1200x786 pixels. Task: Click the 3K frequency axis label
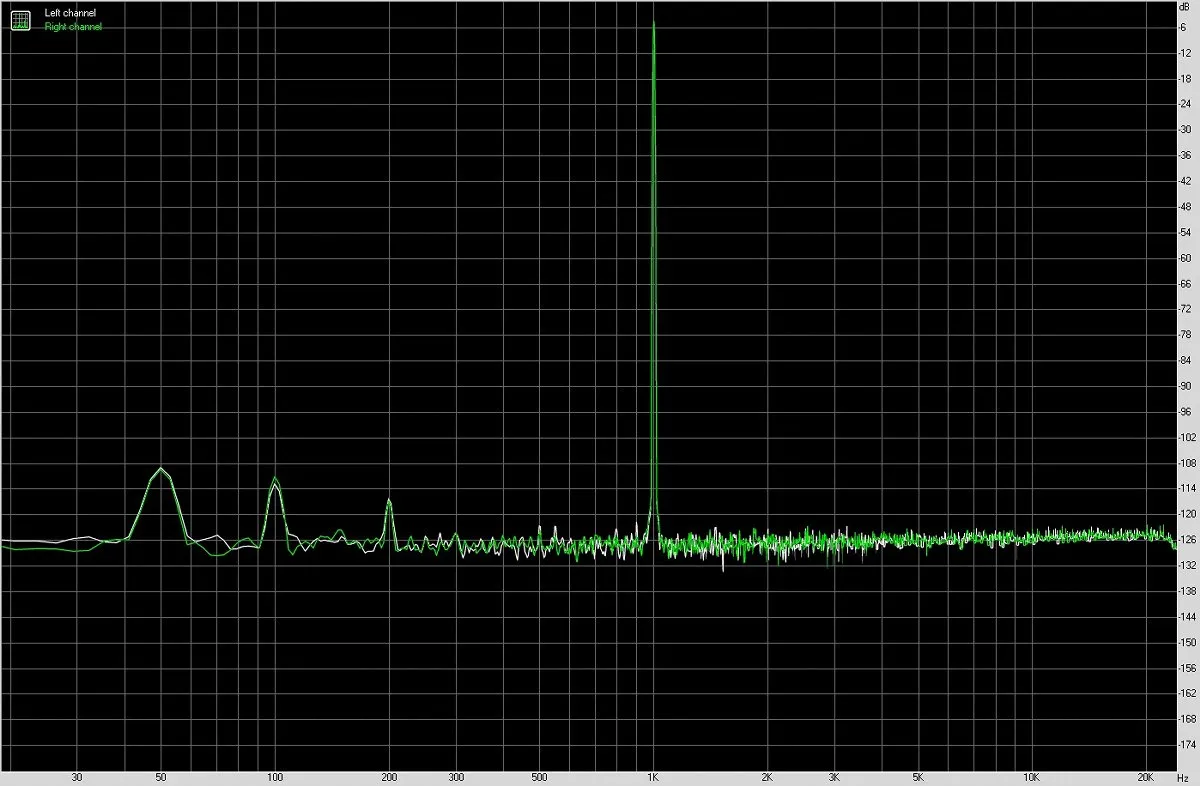coord(833,777)
